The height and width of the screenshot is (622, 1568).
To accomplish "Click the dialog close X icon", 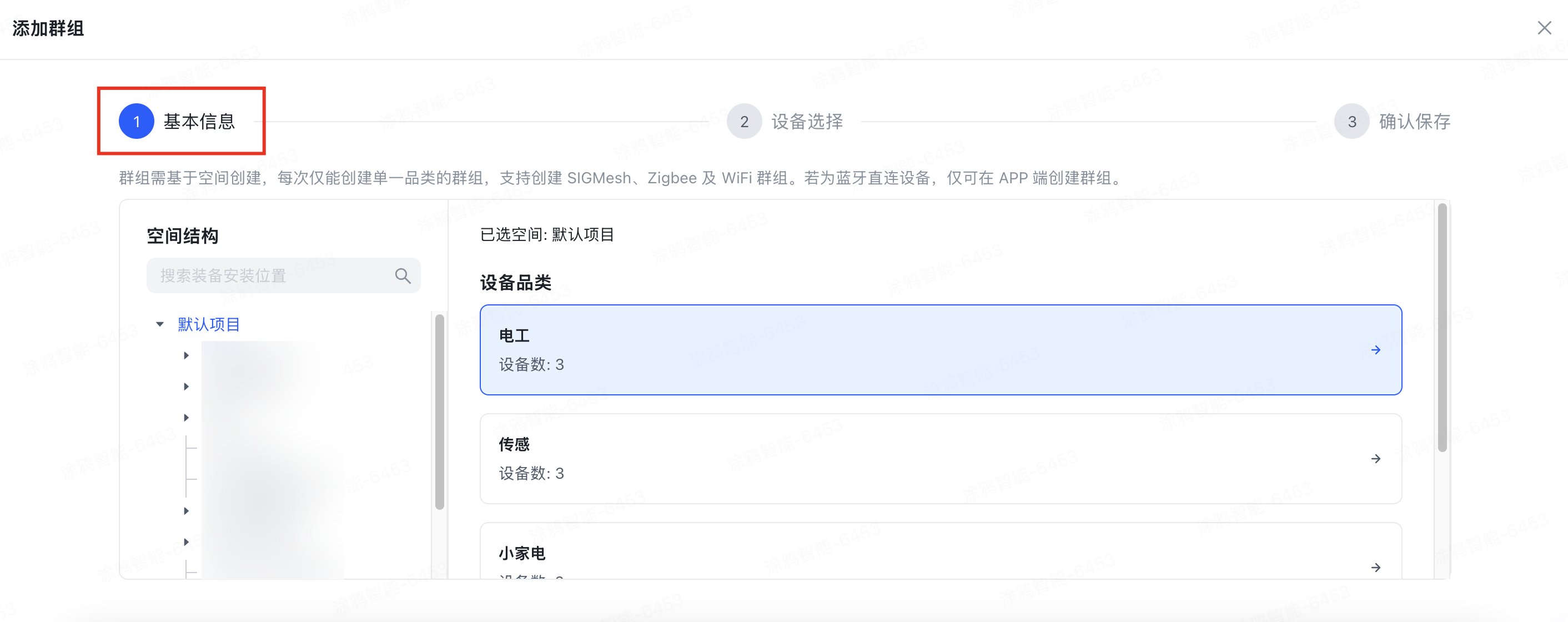I will click(x=1545, y=28).
